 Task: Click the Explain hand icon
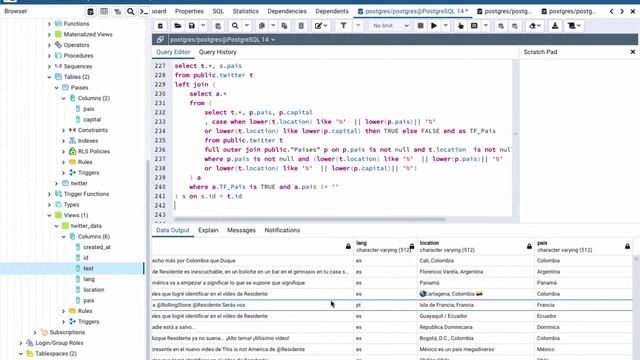(x=461, y=26)
